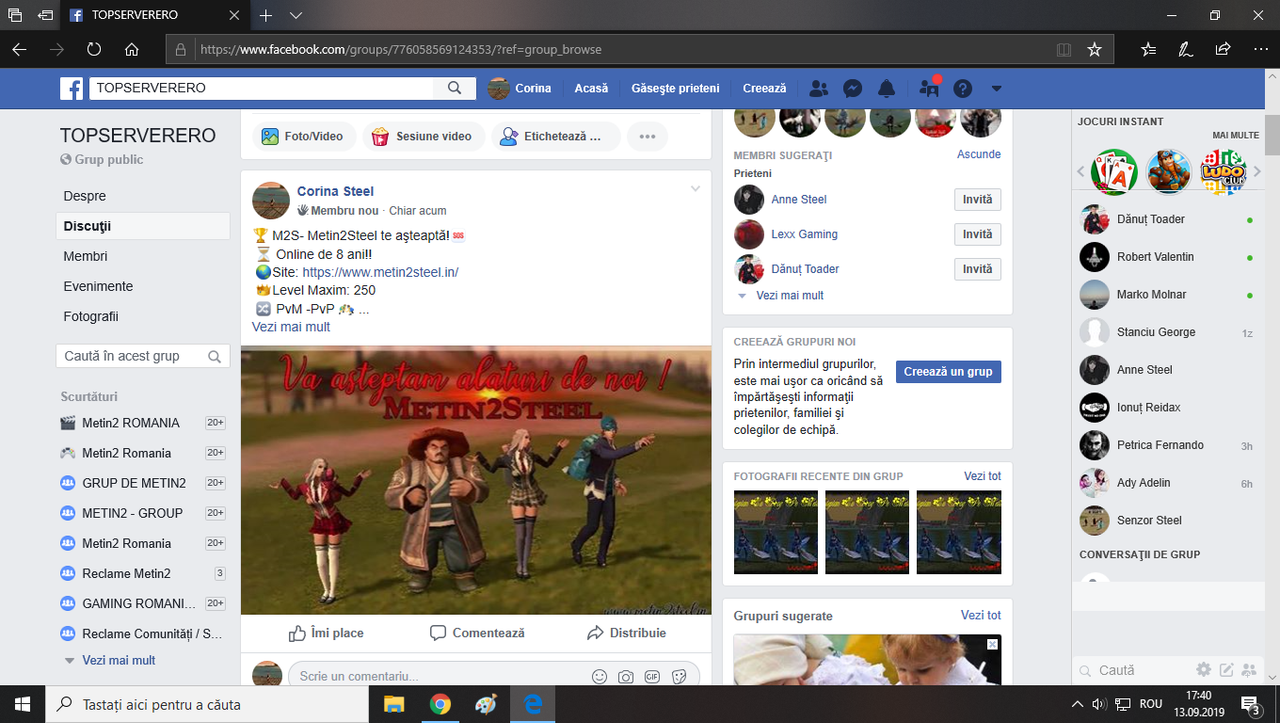This screenshot has height=723, width=1280.
Task: Click Vezi tot for suggested groups
Action: (x=981, y=615)
